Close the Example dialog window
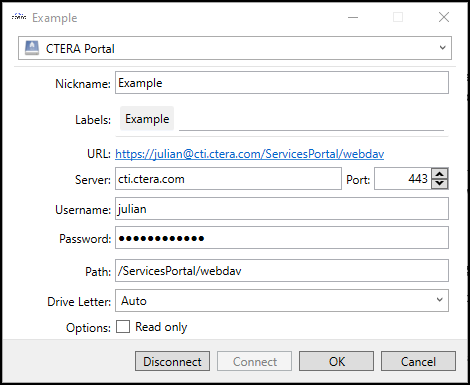Screen dimensions: 470x385 coord(444,17)
